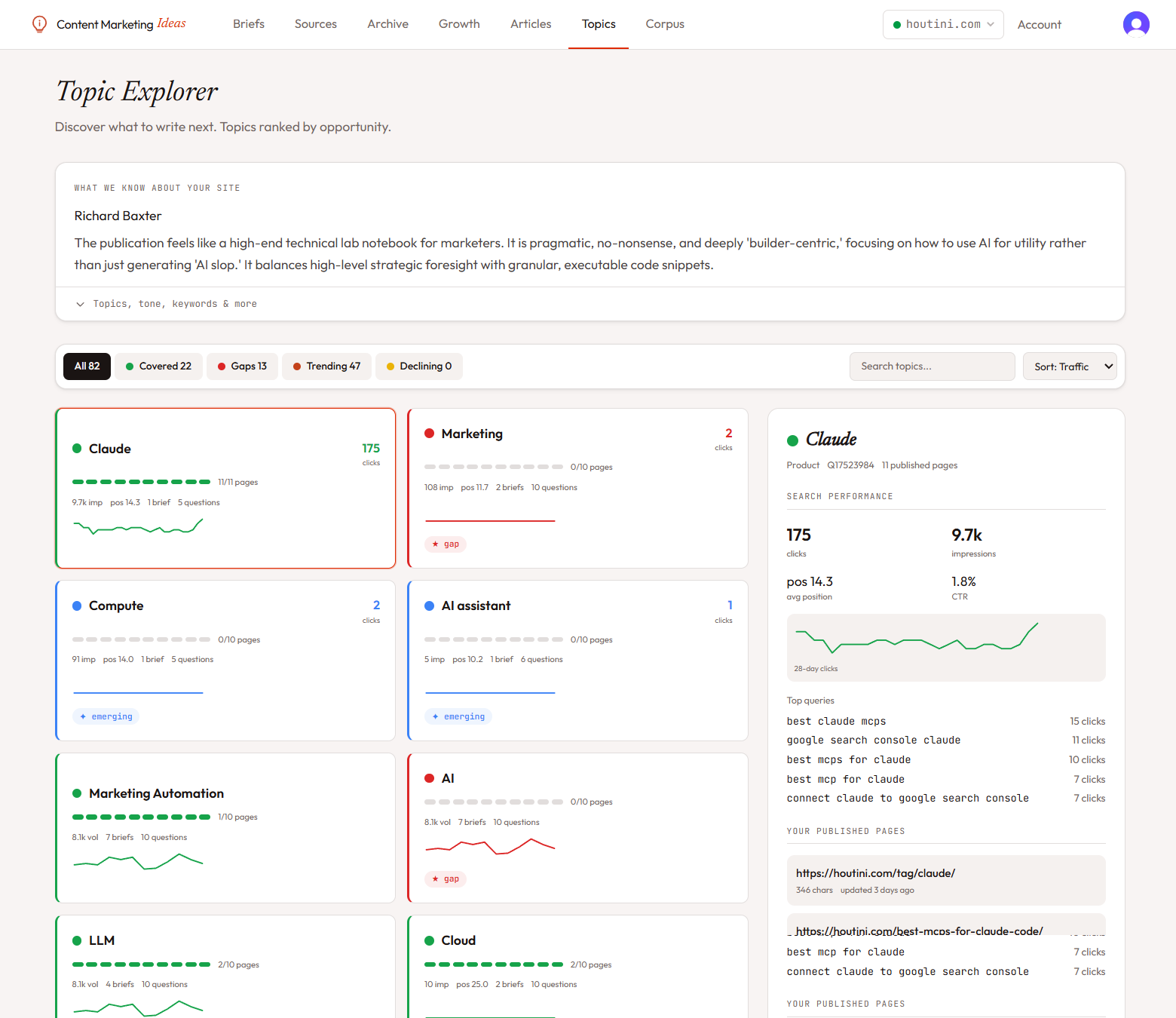This screenshot has width=1176, height=1018.
Task: Open the houtini.com/tag/claude published page link
Action: [x=875, y=872]
